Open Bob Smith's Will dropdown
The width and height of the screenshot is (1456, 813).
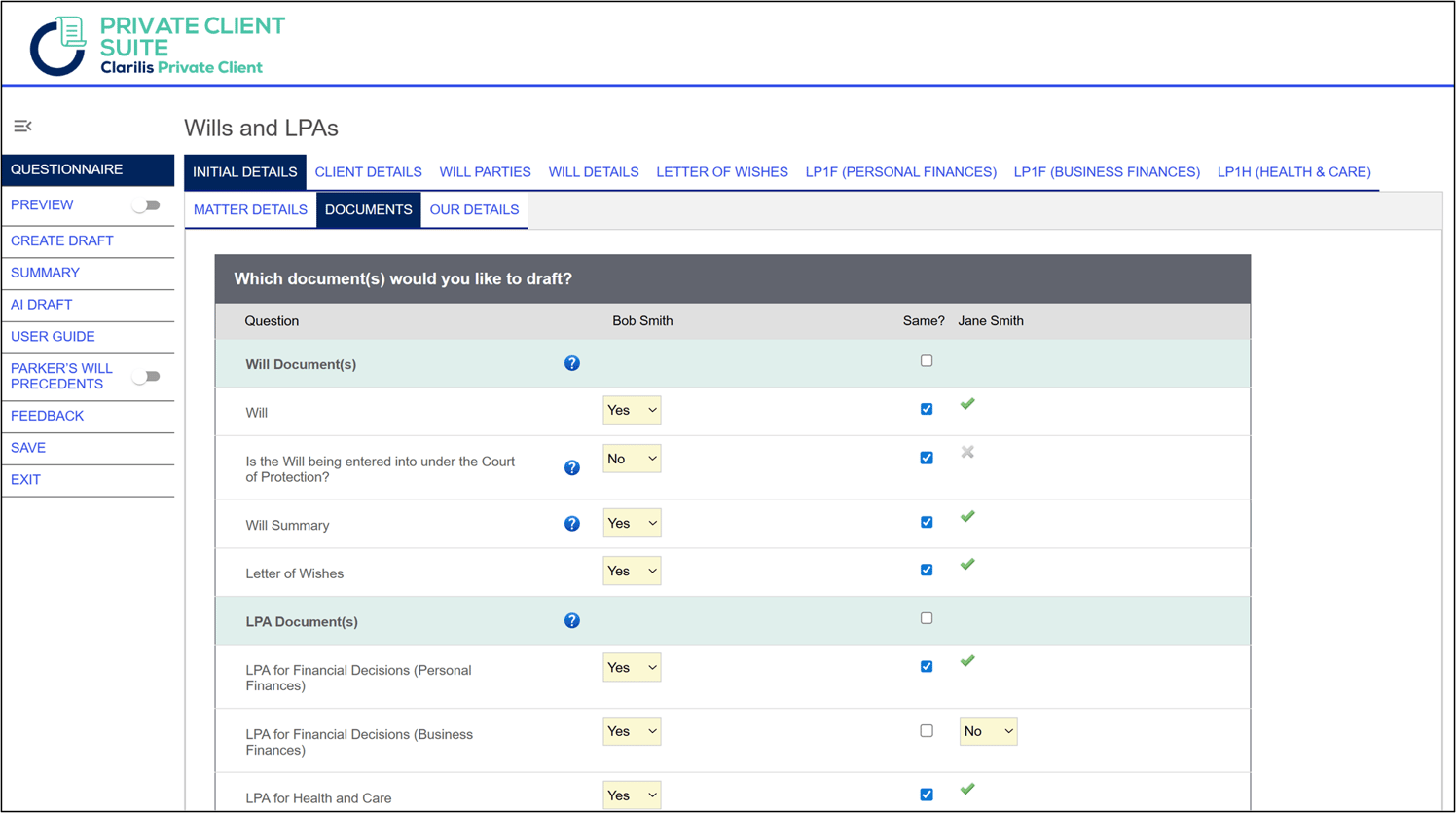[x=632, y=411]
